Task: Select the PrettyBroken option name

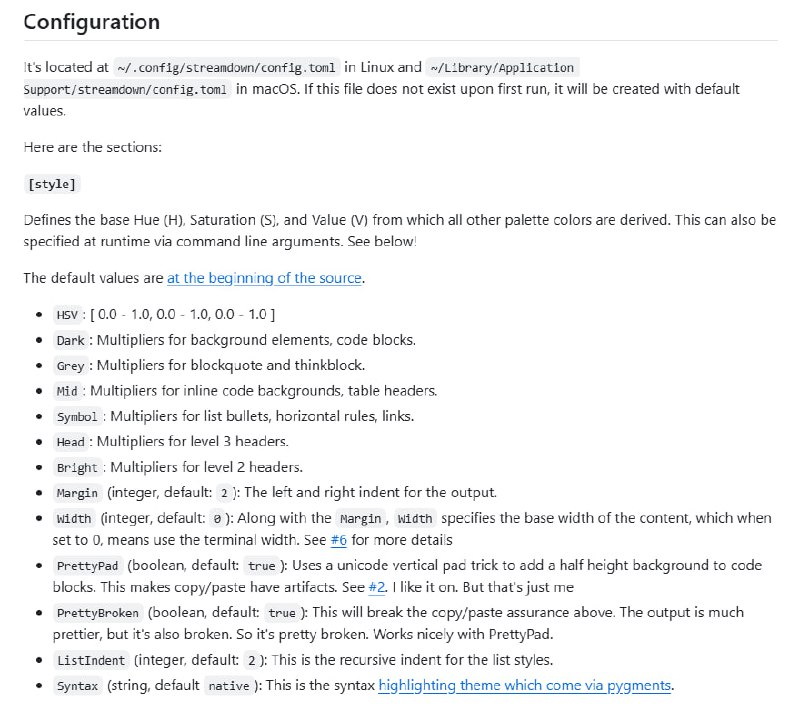Action: [98, 612]
